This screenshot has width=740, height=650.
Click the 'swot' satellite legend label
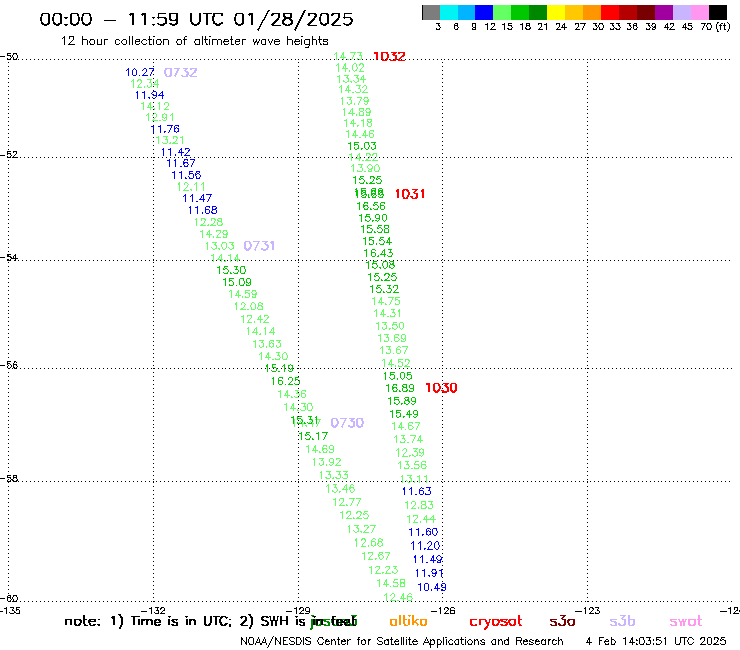point(686,622)
